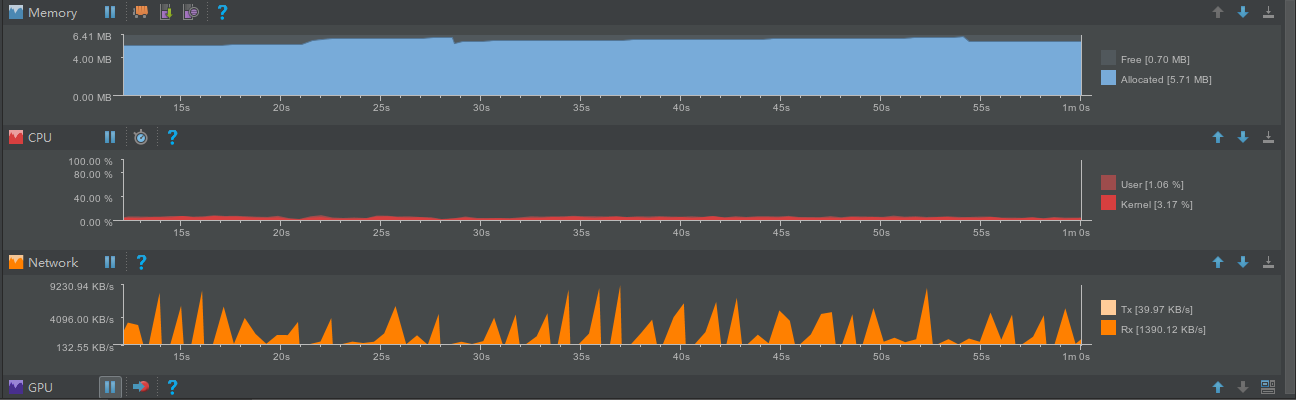Move the Memory monitor down
This screenshot has height=400, width=1296.
coord(1243,13)
